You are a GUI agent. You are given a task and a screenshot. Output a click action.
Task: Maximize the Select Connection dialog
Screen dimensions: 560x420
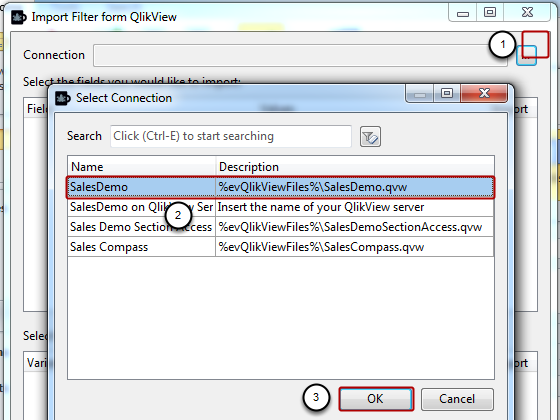point(447,94)
